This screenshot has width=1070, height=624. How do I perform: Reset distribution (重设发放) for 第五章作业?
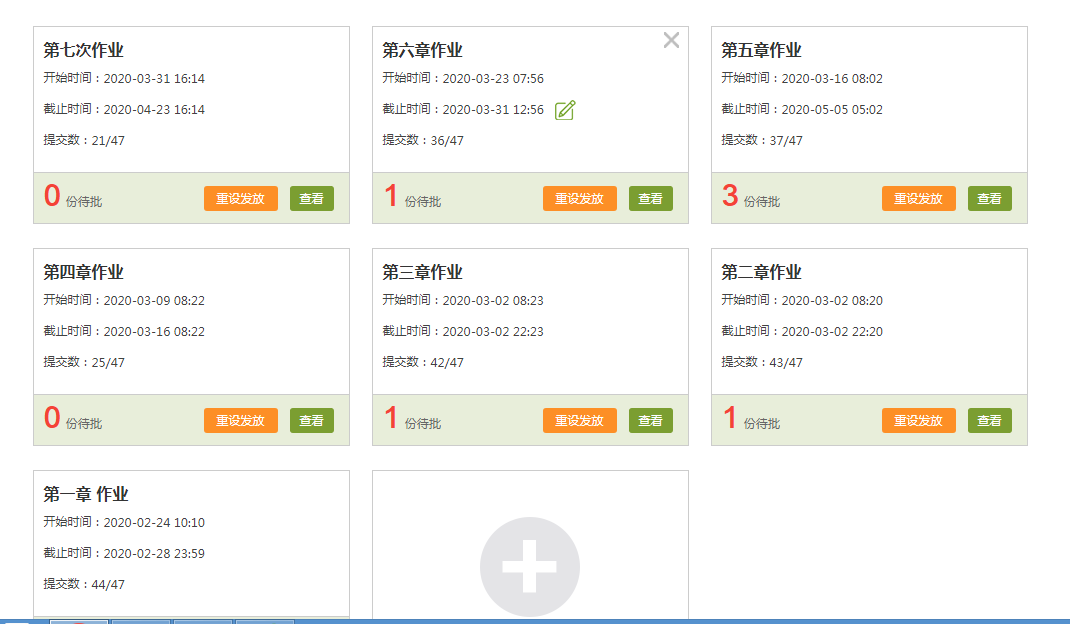point(918,199)
